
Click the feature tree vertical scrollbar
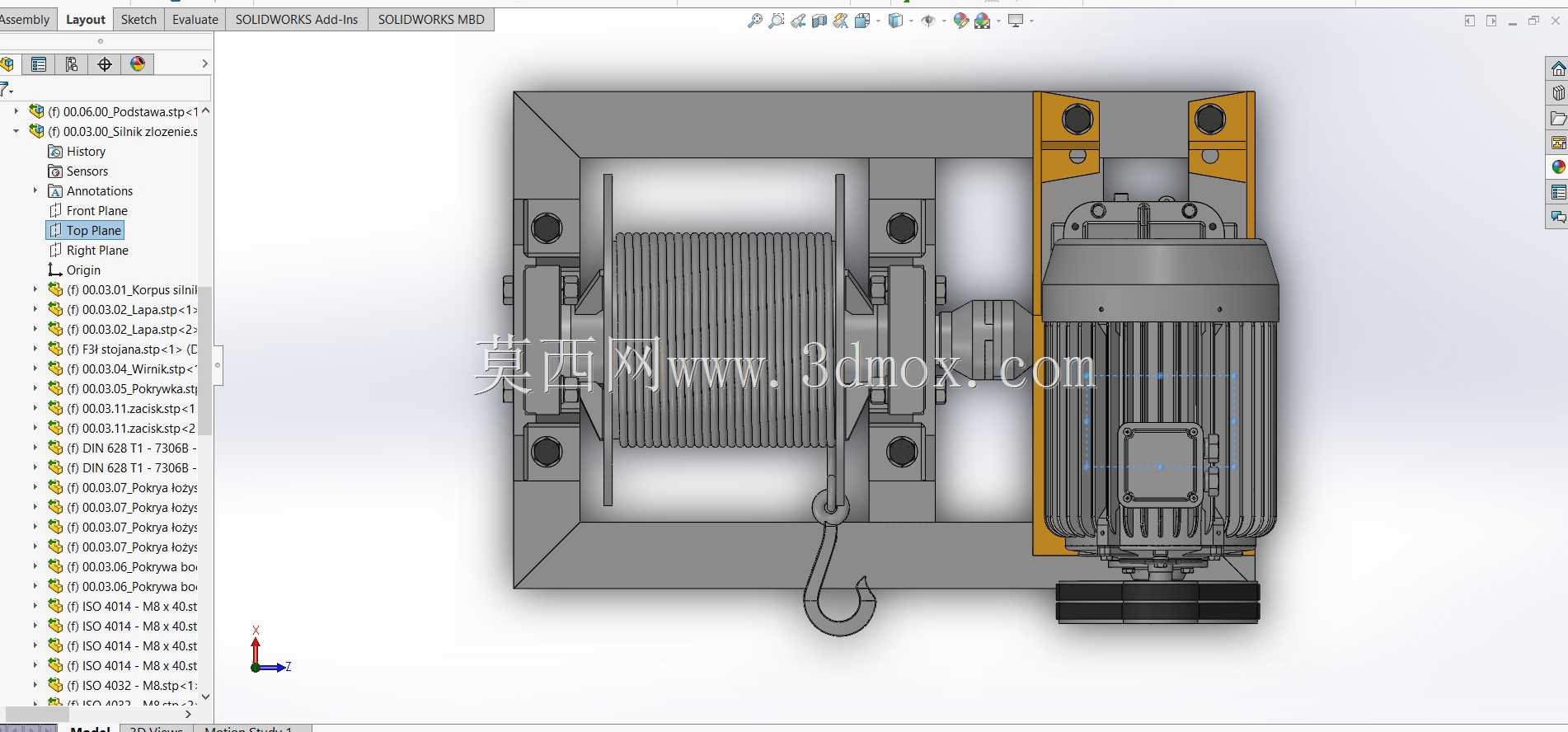click(x=205, y=360)
